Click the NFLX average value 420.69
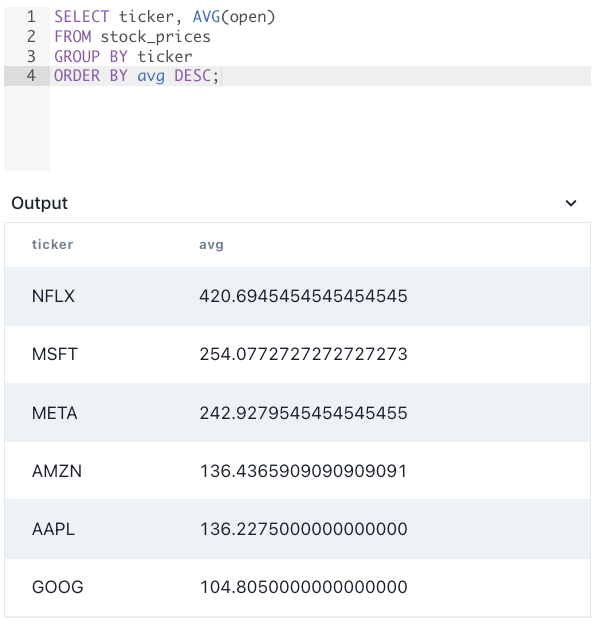598x624 pixels. coord(303,296)
